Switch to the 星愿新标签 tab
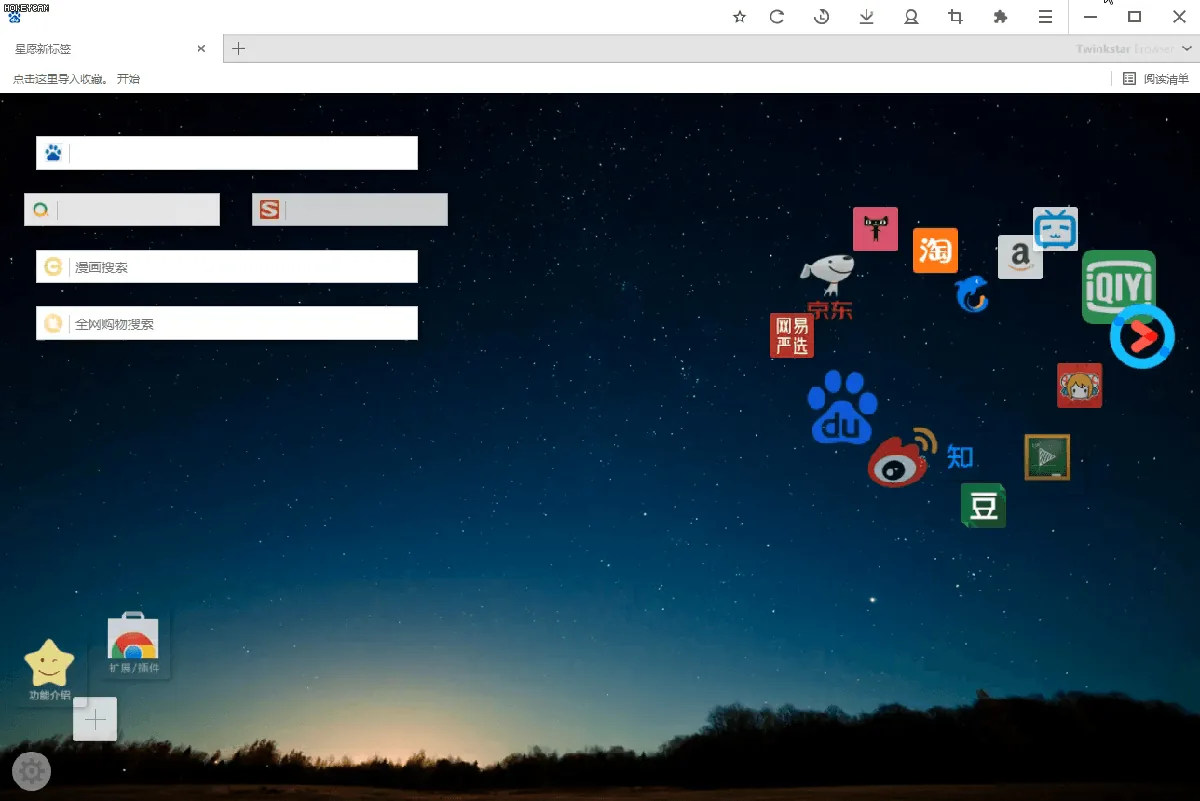 [111, 49]
